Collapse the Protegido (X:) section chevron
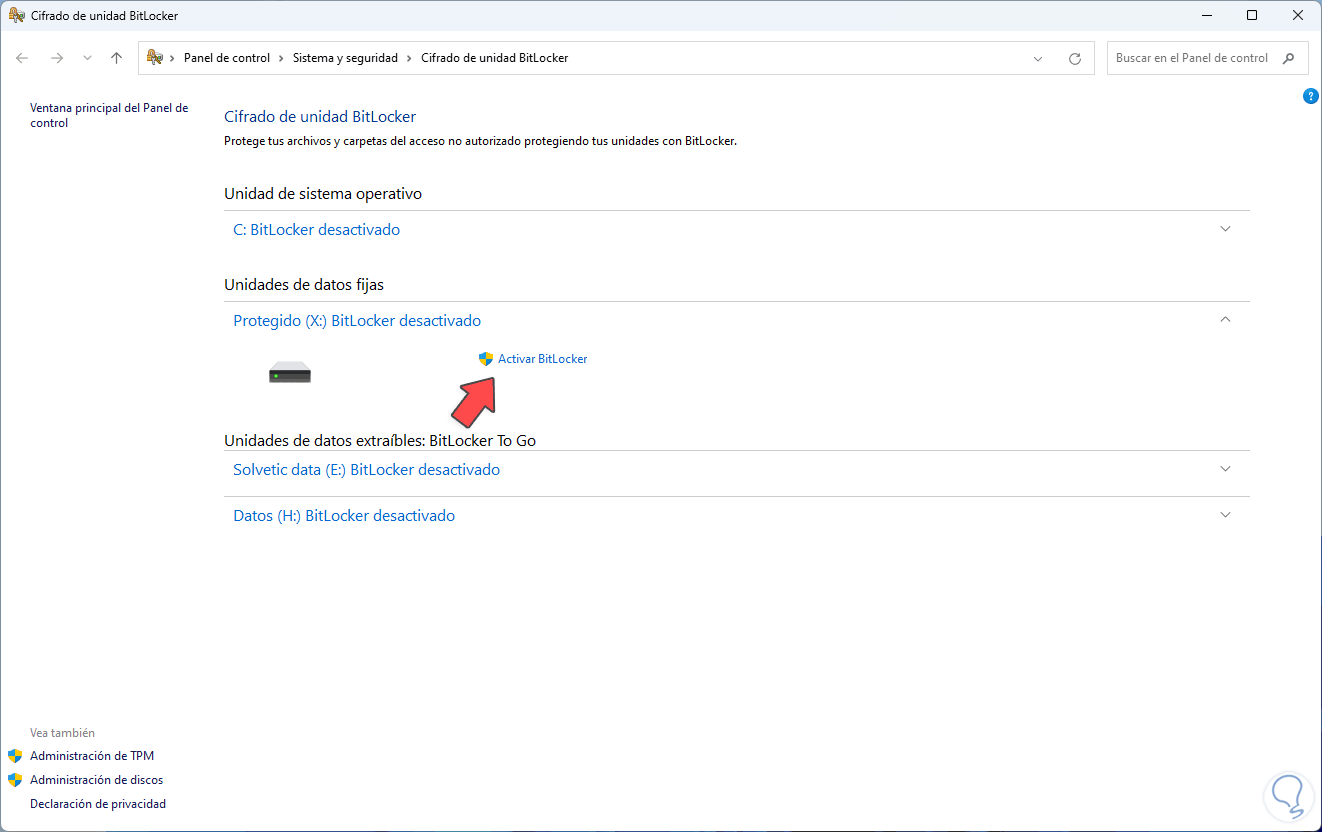Viewport: 1322px width, 832px height. 1226,320
